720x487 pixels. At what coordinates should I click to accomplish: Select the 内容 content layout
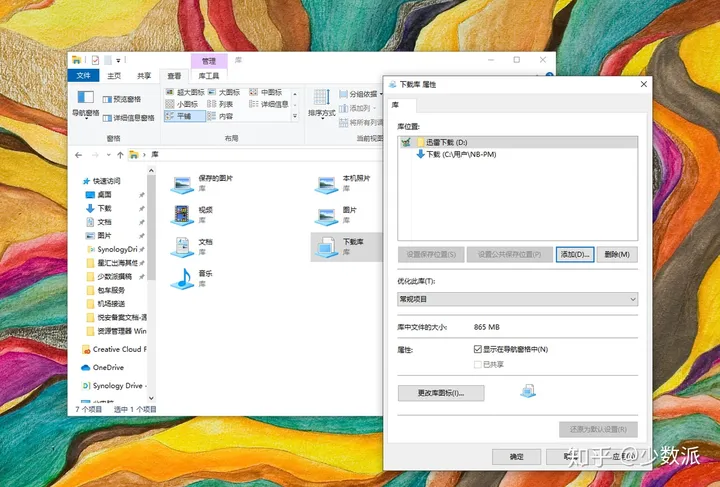click(x=220, y=116)
